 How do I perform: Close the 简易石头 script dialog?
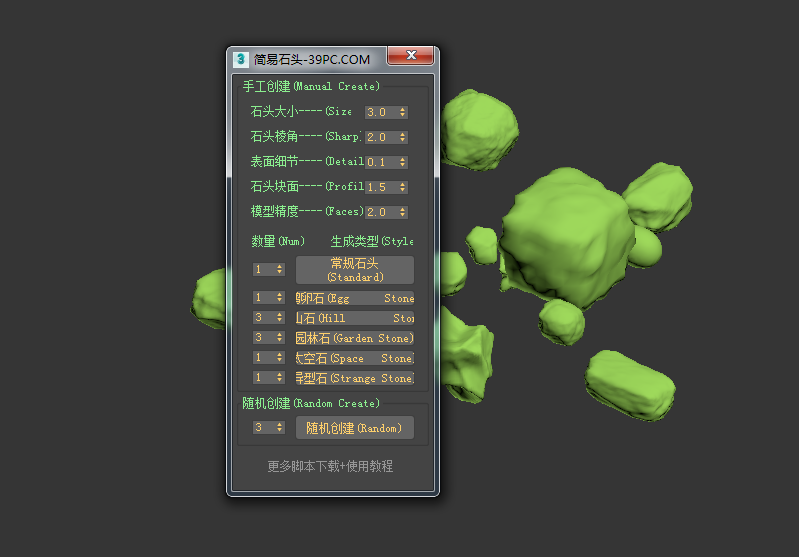pyautogui.click(x=409, y=57)
